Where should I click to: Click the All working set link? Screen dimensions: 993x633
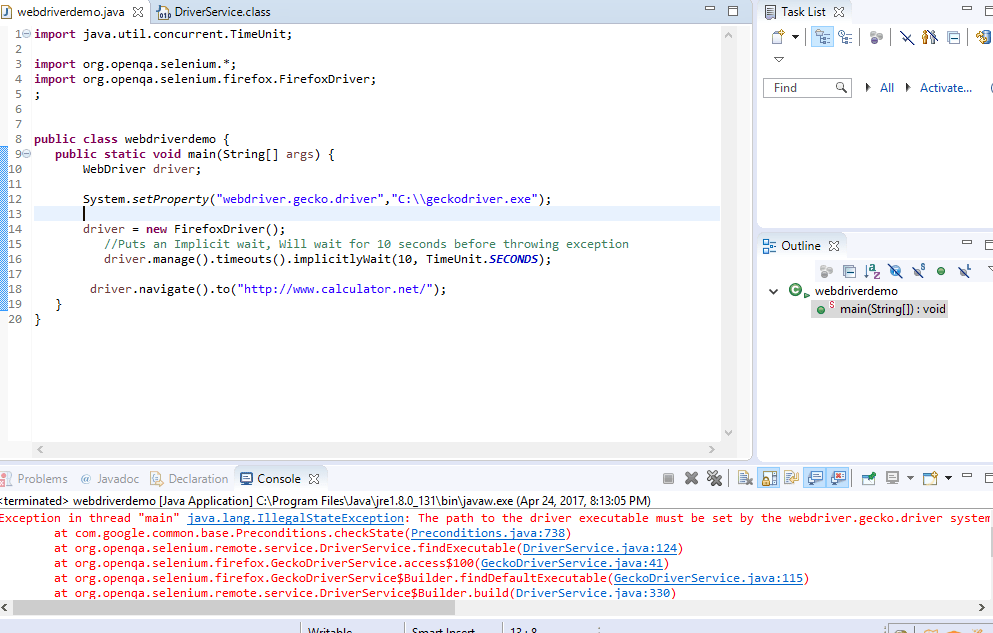pos(887,88)
